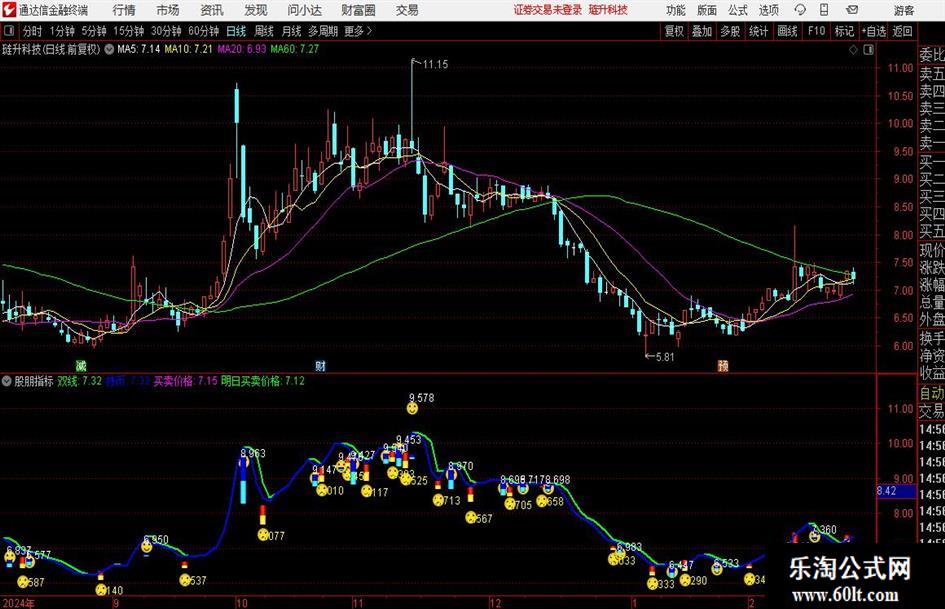Viewport: 945px width, 609px height.
Task: Open the 市场 menu
Action: point(168,10)
